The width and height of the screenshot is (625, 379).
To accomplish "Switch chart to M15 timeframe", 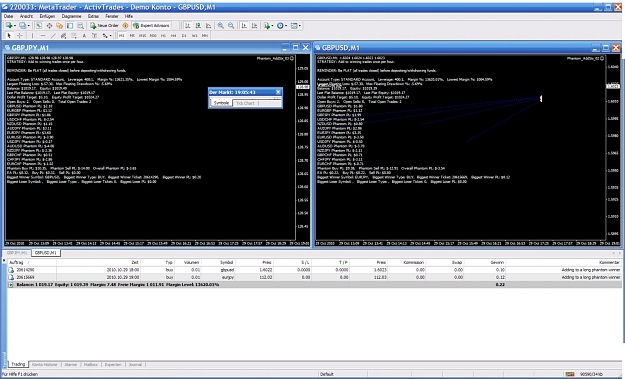I will (142, 35).
